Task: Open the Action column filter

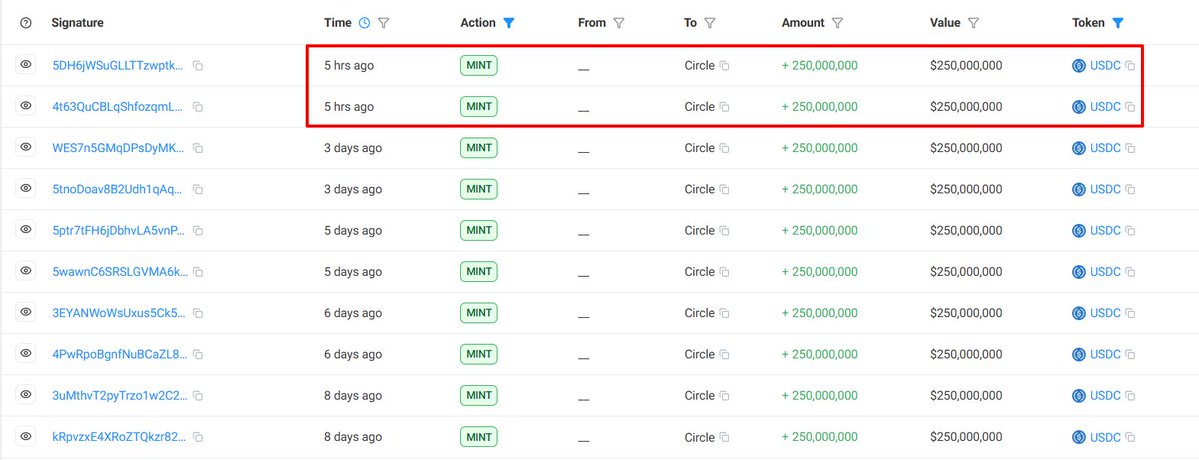Action: pos(509,23)
